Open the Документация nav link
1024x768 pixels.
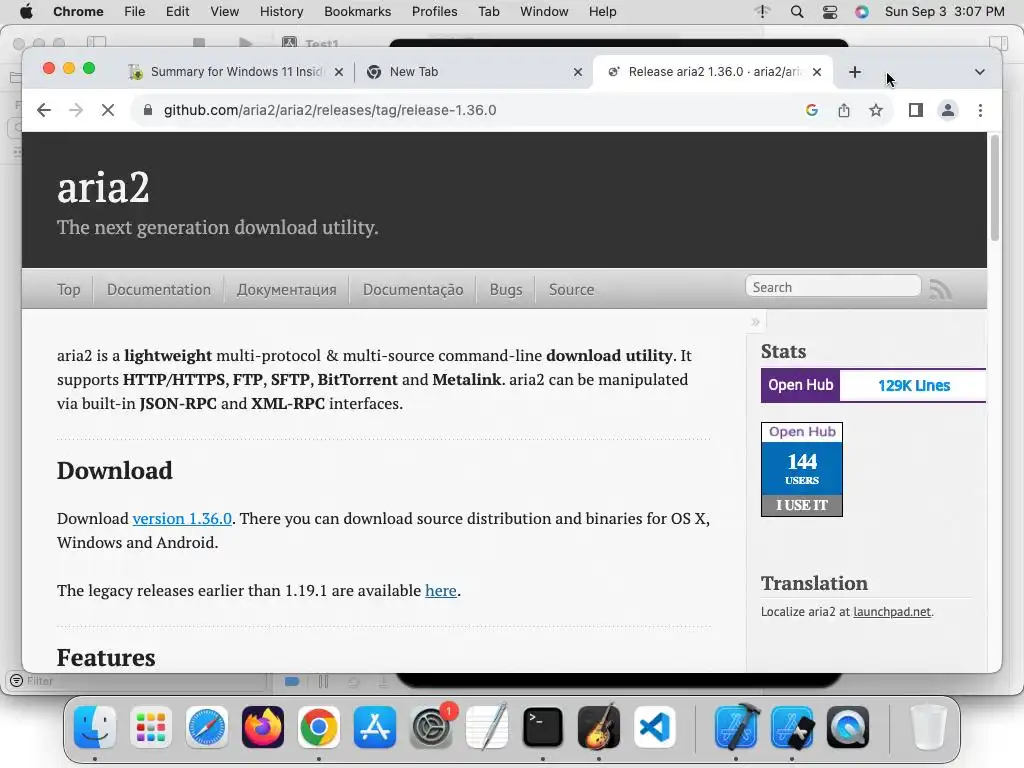pos(287,289)
